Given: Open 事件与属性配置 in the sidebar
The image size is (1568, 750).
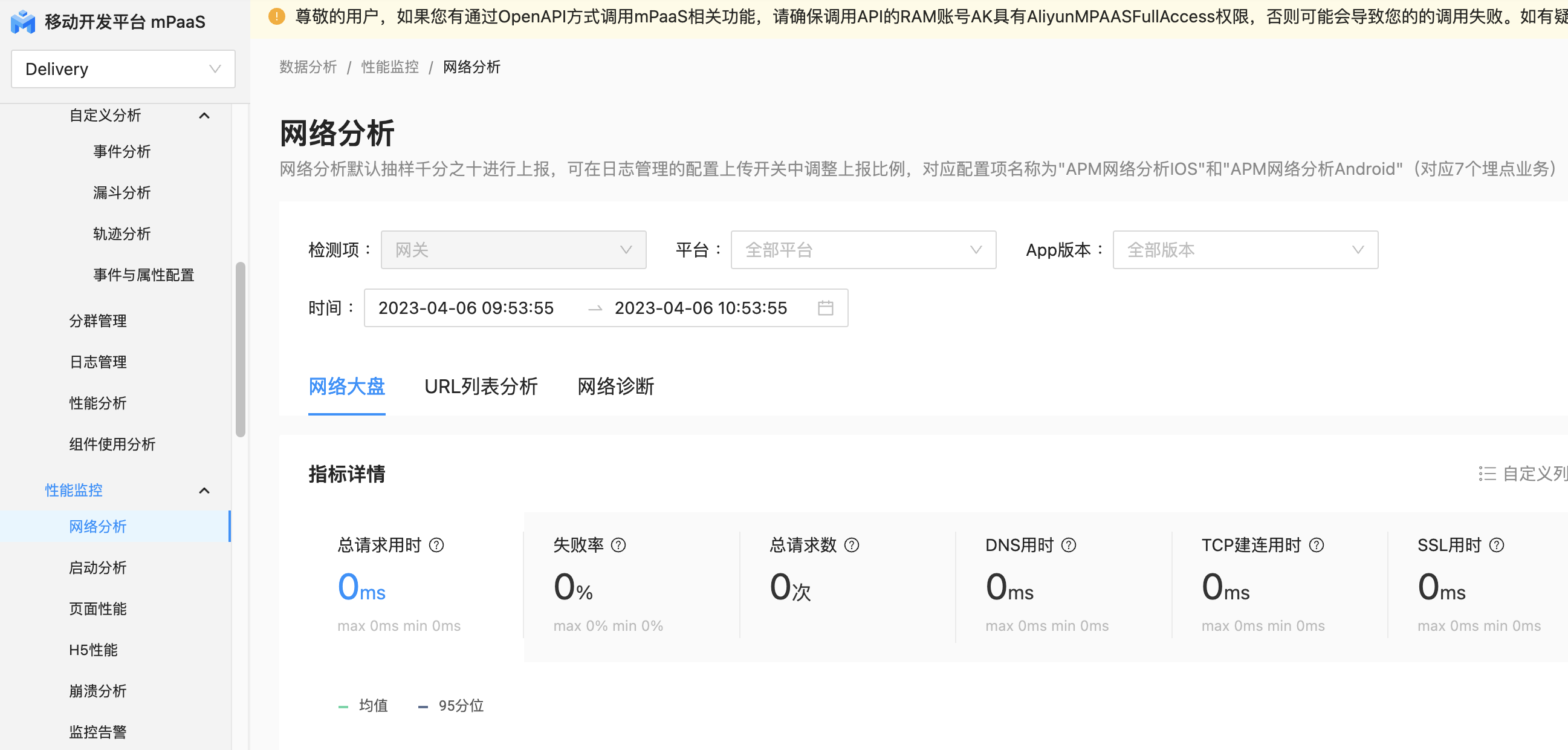Looking at the screenshot, I should (x=144, y=275).
